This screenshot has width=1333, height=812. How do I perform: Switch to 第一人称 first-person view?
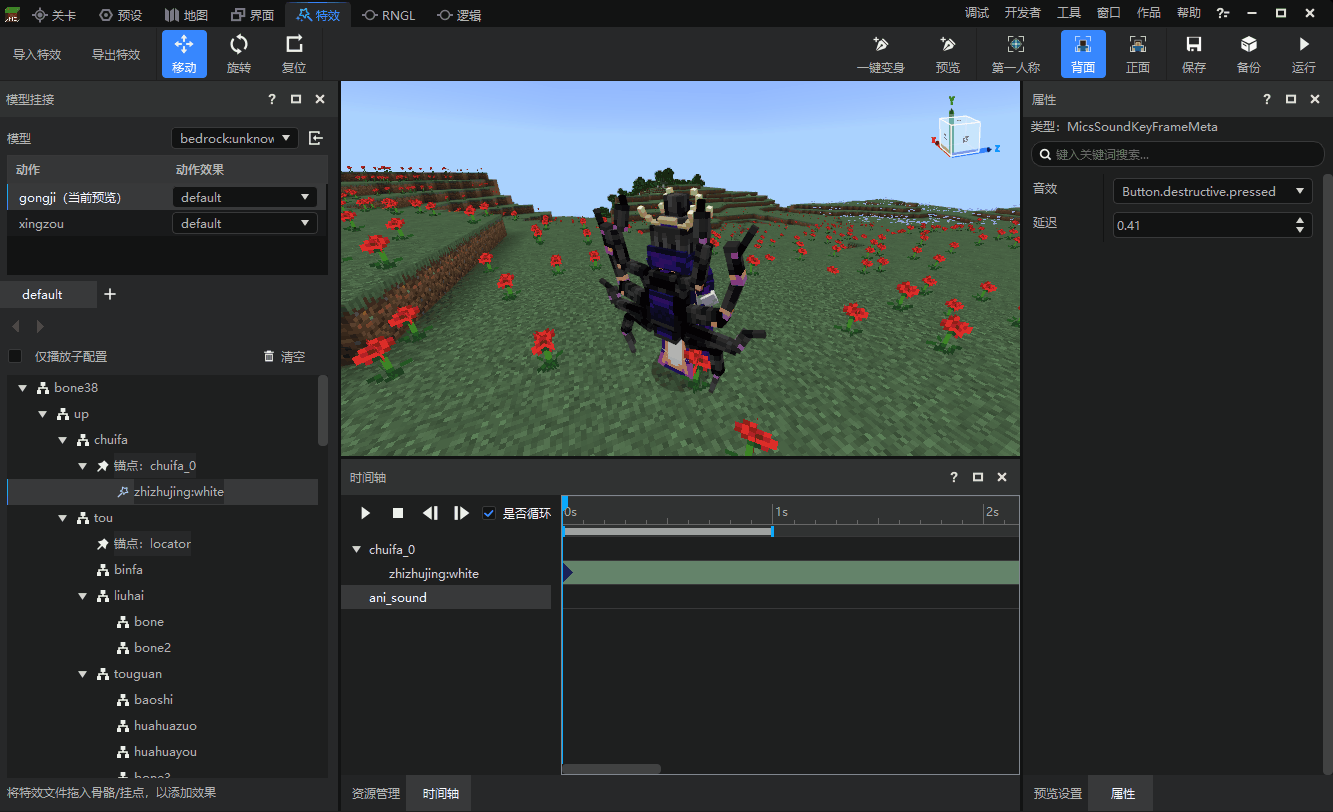click(1016, 54)
